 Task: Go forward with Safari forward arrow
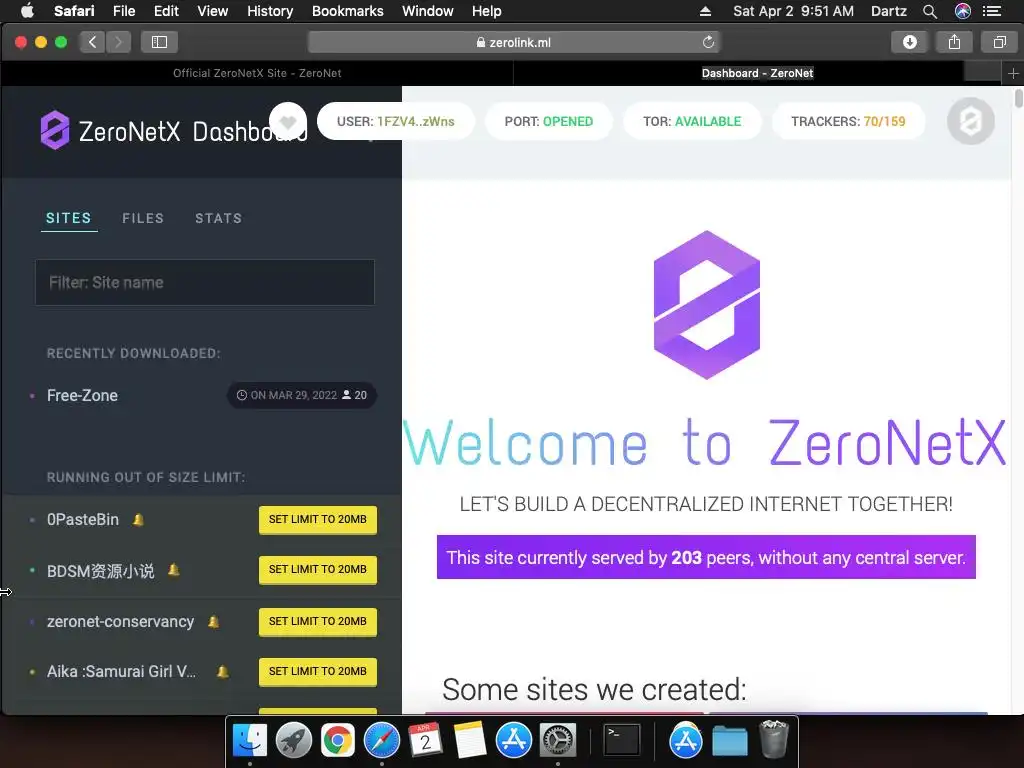point(118,42)
